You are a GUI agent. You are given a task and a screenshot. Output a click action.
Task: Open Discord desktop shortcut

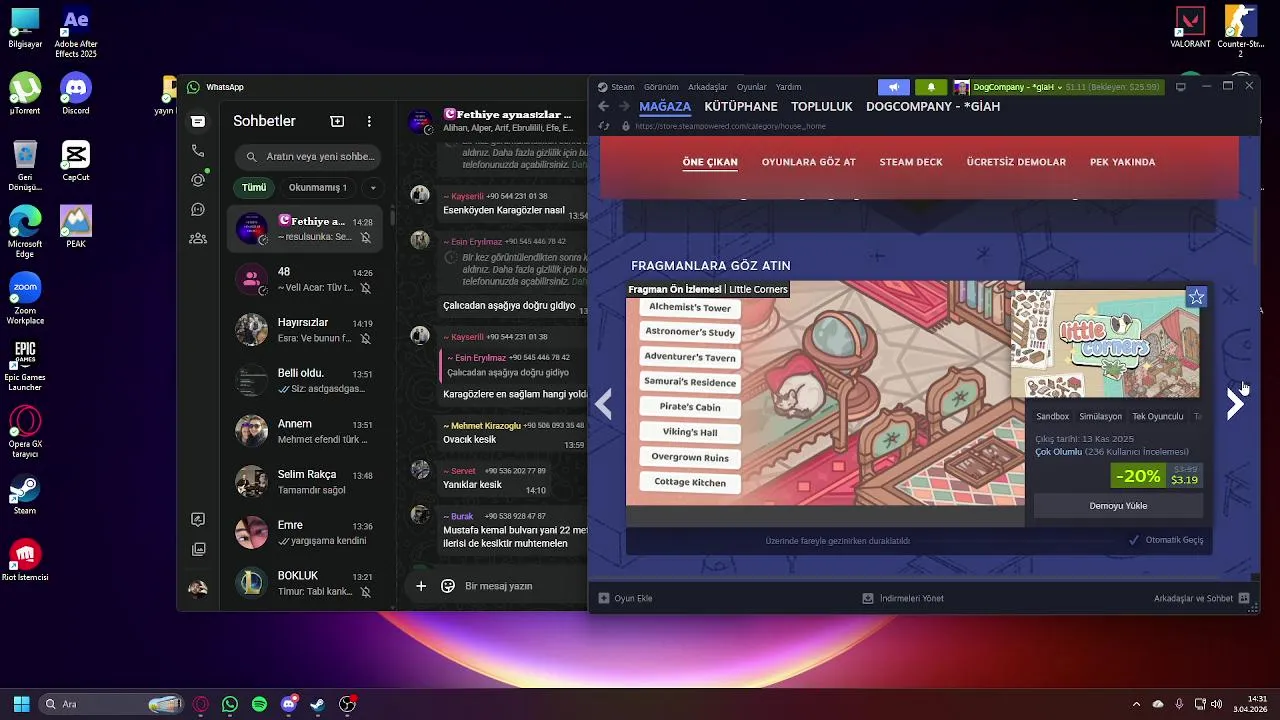[x=76, y=95]
